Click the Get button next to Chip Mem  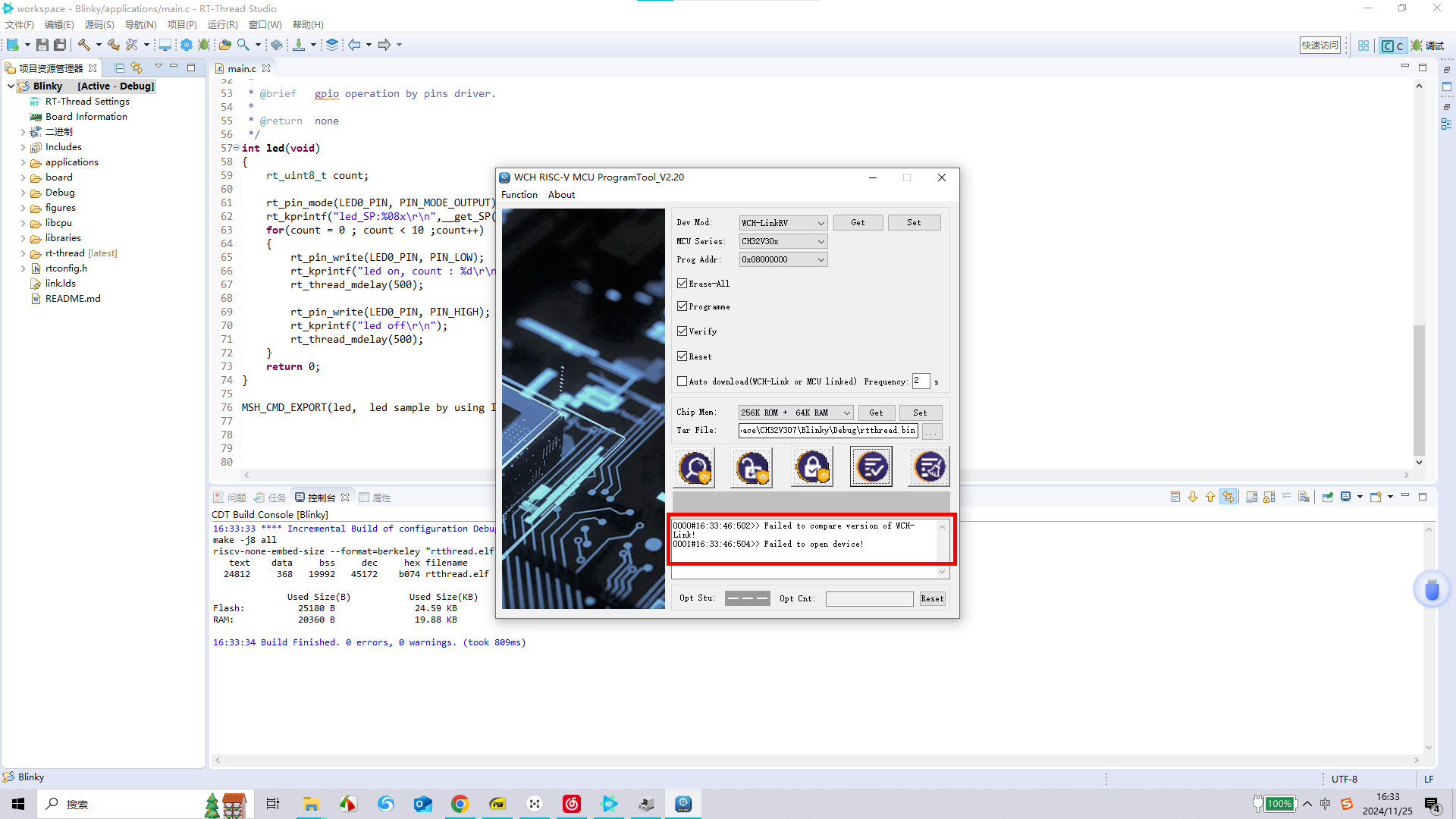[876, 413]
